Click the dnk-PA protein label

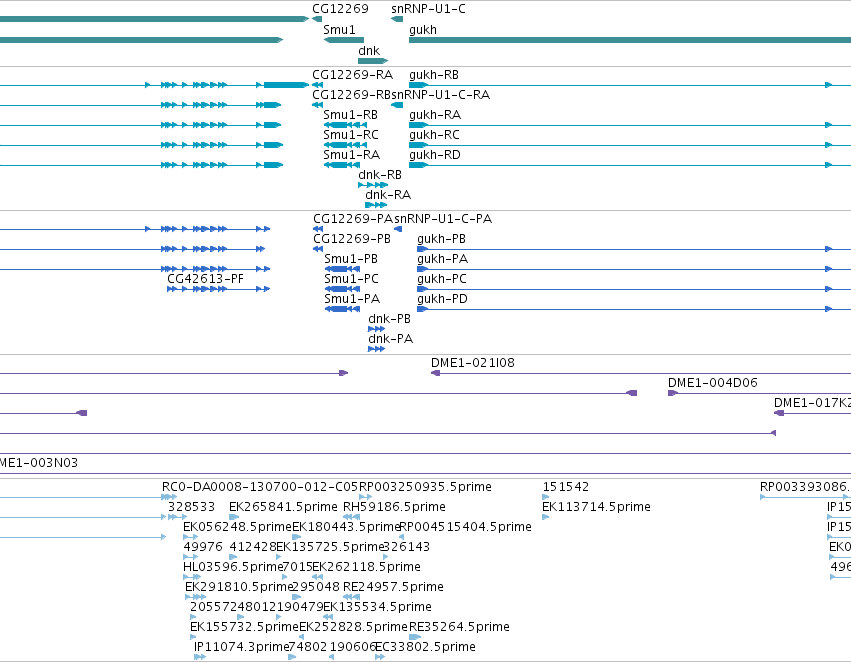pos(390,339)
